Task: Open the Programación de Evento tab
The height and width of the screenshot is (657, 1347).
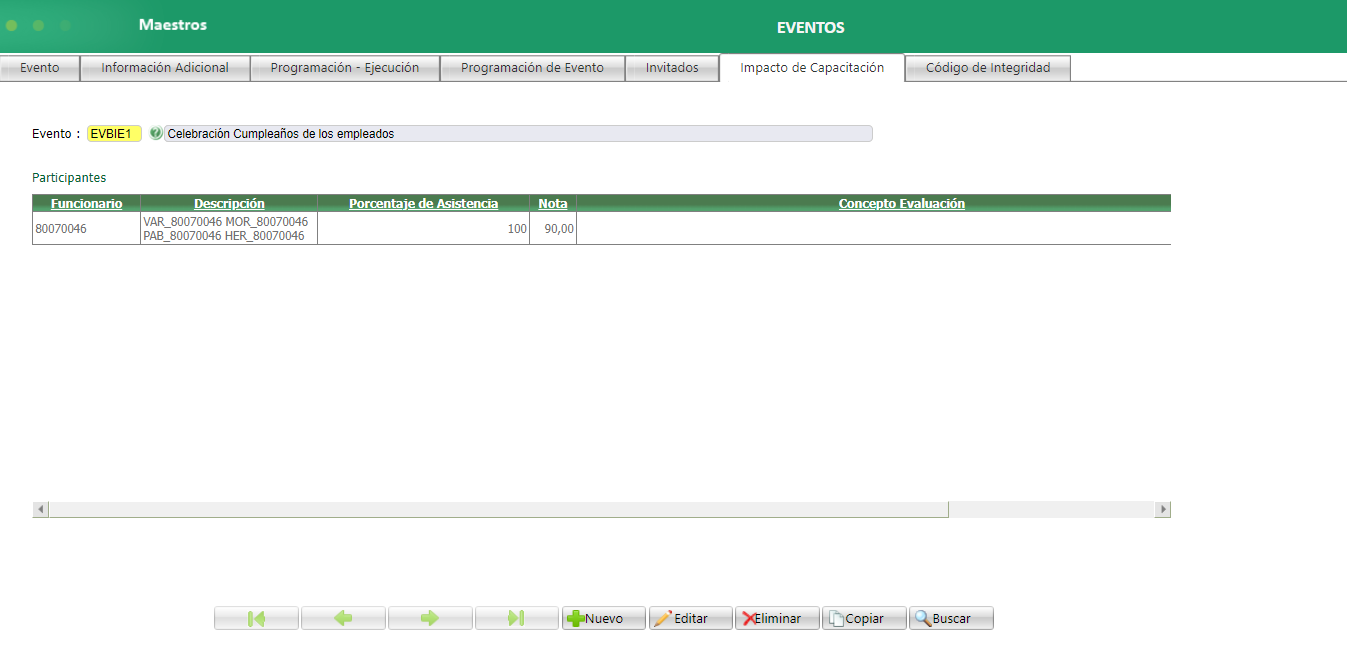Action: coord(532,68)
